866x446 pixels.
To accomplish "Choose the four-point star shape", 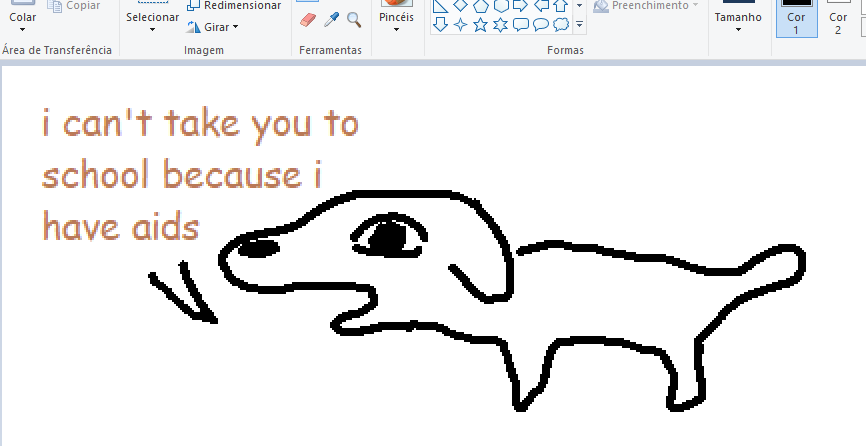I will [x=460, y=24].
